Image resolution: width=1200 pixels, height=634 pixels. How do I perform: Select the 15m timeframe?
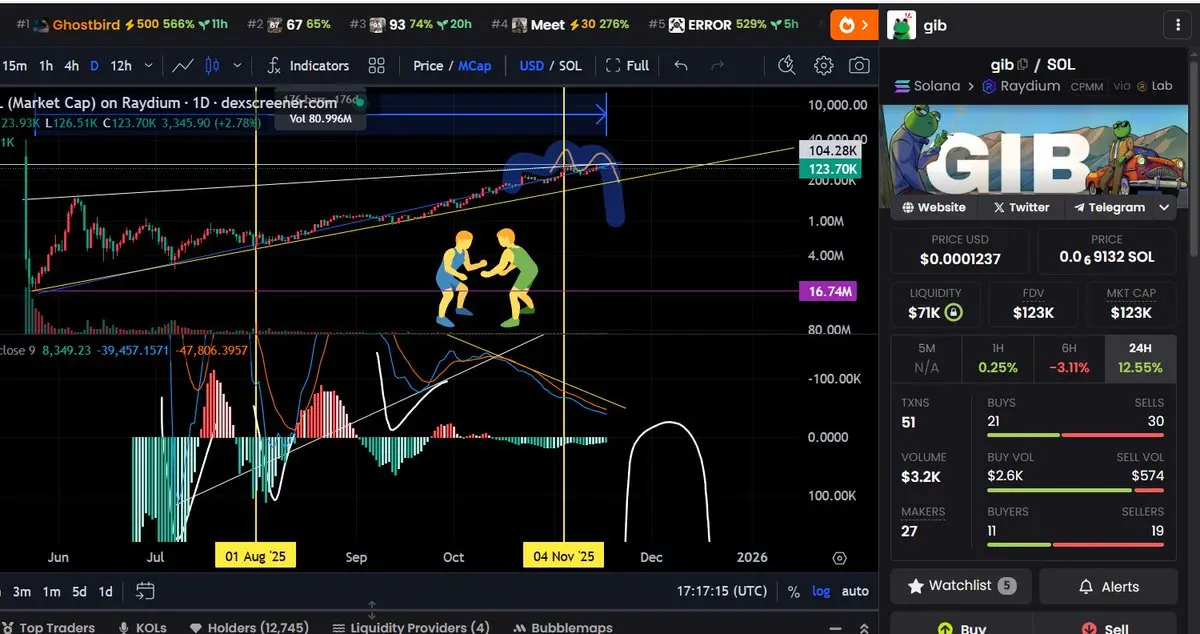click(15, 66)
